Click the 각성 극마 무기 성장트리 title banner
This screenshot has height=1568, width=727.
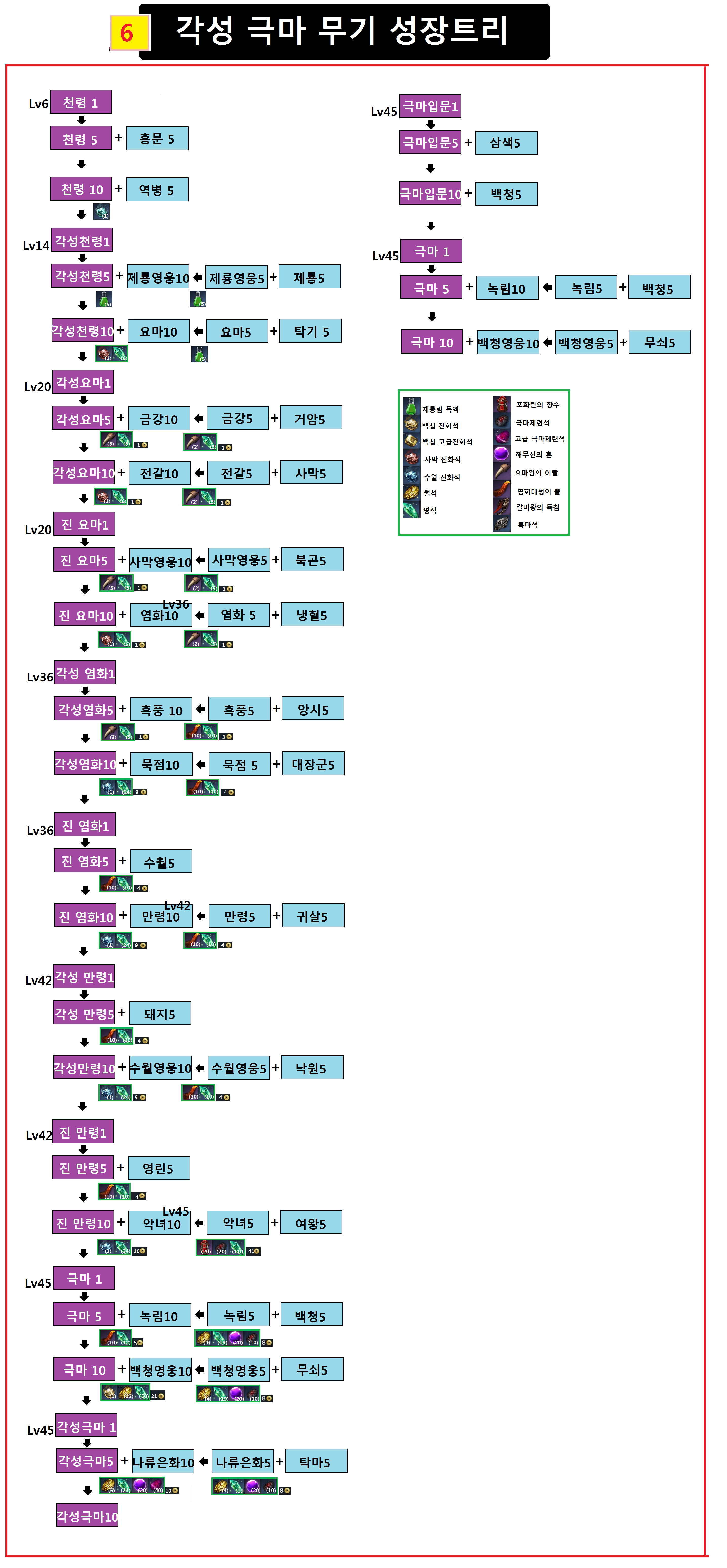(344, 32)
